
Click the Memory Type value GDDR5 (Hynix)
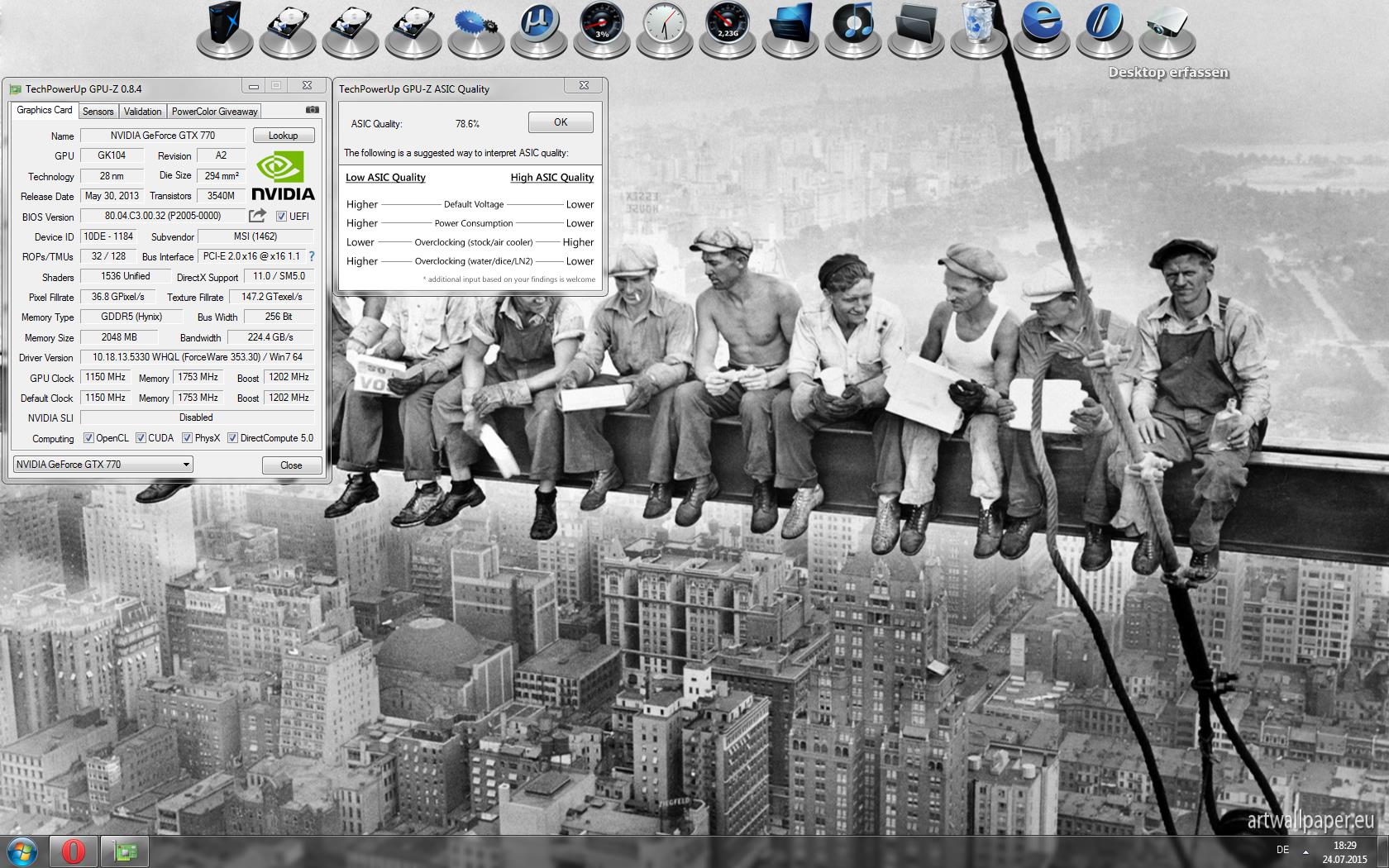point(131,317)
